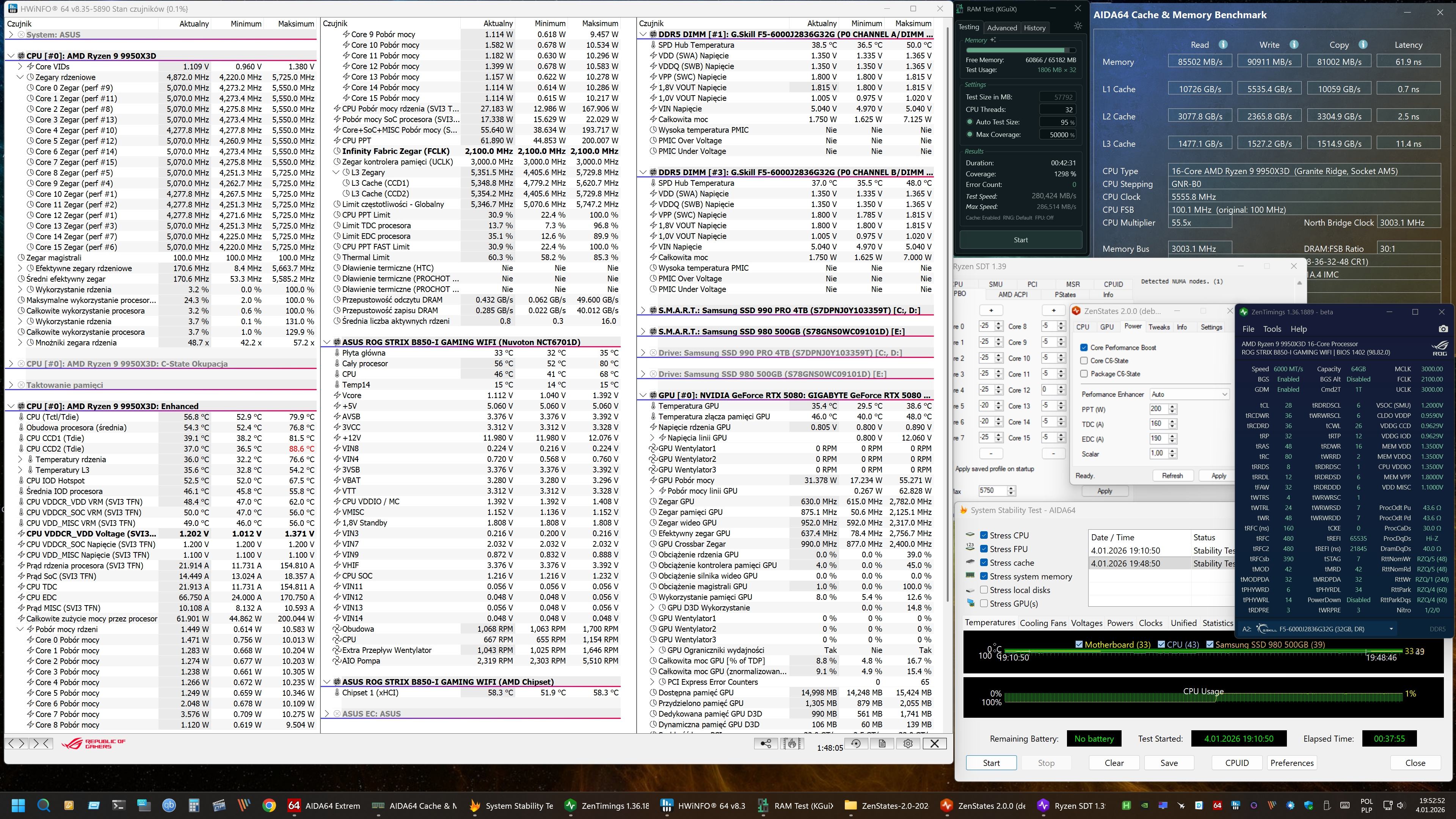Viewport: 1456px width, 819px height.
Task: Switch to Advanced tab in RAM Test
Action: (x=1001, y=28)
